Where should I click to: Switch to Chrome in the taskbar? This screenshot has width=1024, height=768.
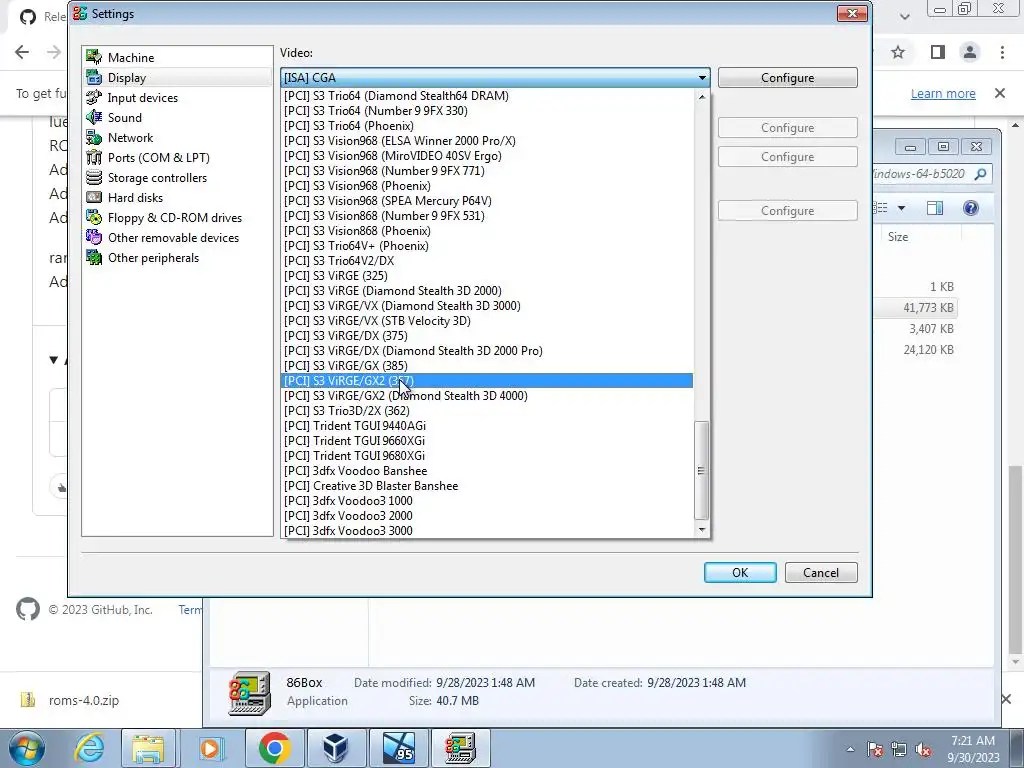274,748
